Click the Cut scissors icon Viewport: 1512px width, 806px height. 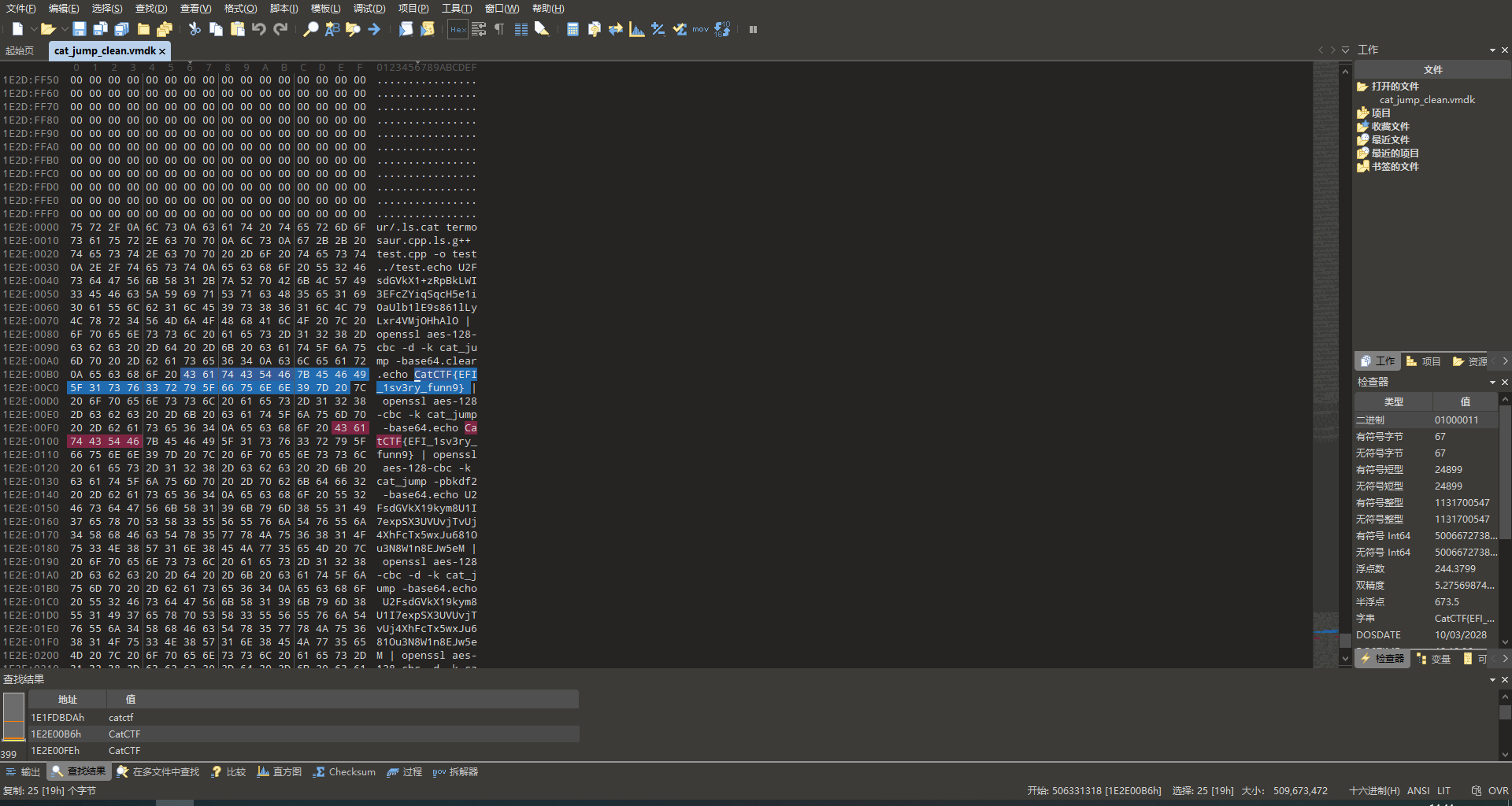coord(195,29)
